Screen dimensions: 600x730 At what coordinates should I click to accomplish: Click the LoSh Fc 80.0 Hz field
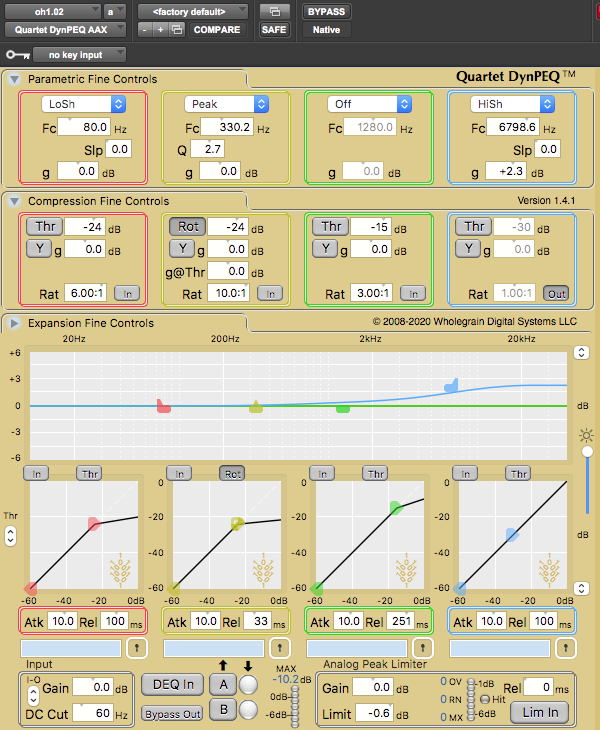pyautogui.click(x=84, y=127)
